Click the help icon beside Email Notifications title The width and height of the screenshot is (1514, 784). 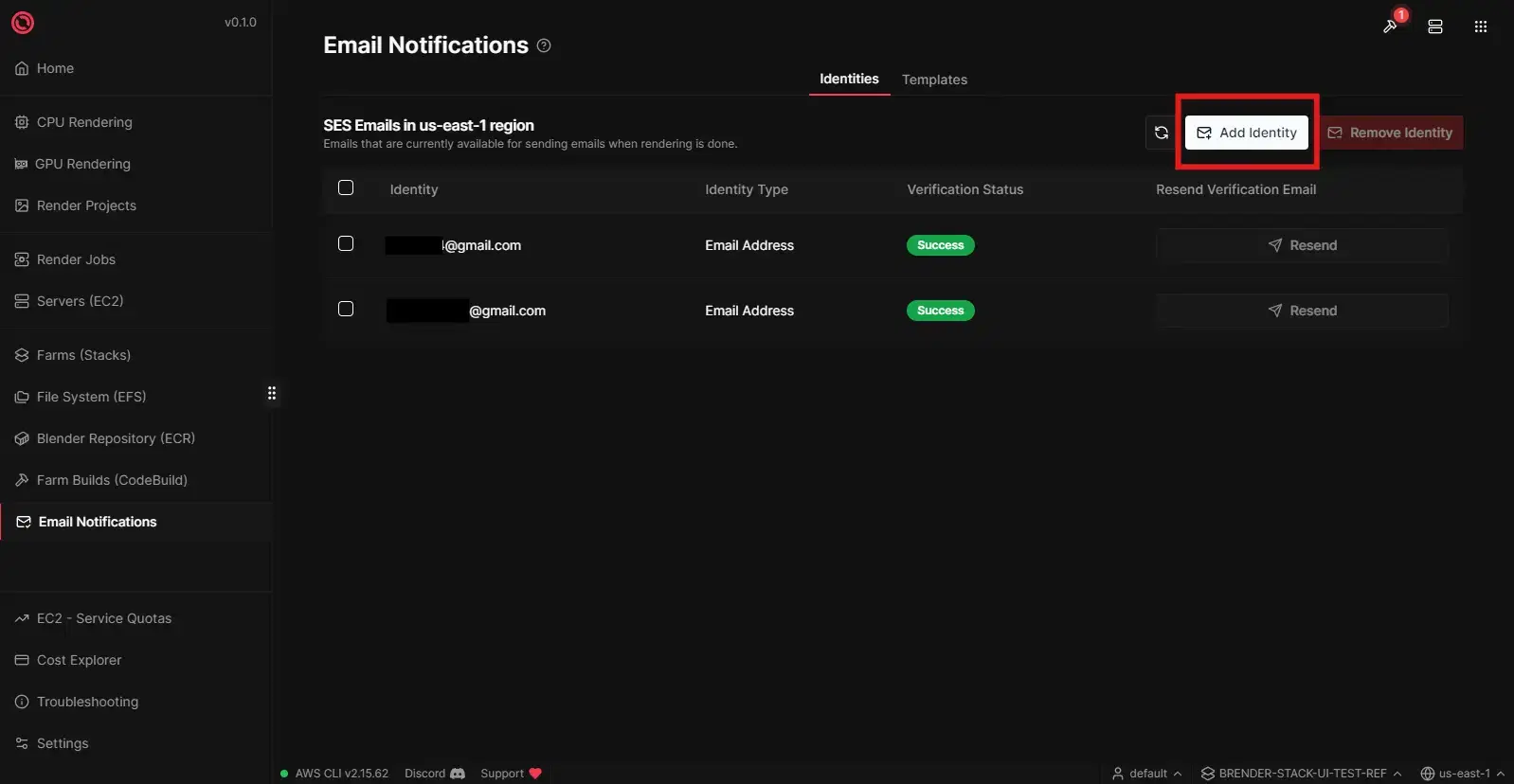point(544,45)
